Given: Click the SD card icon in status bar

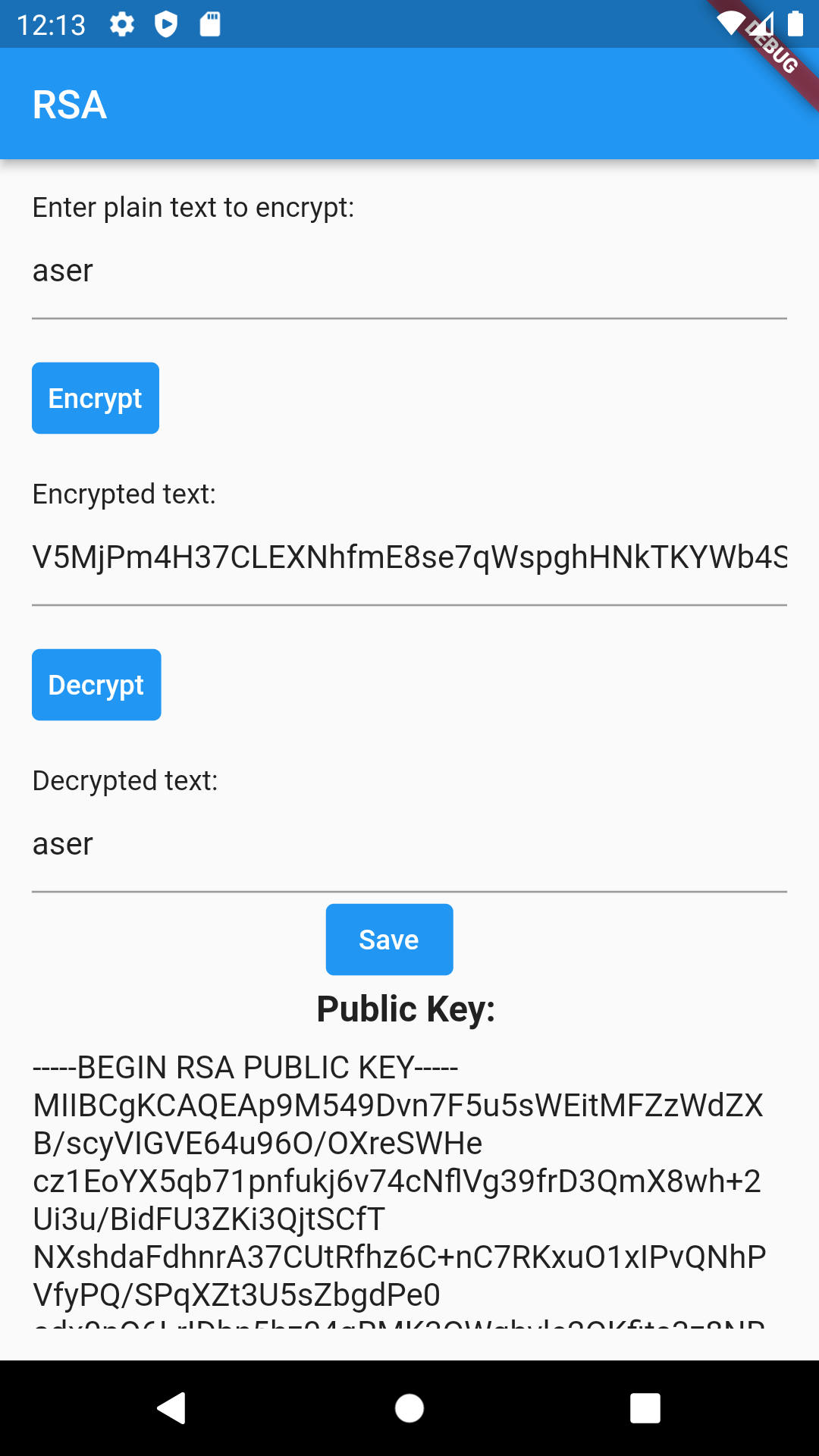Looking at the screenshot, I should point(209,25).
